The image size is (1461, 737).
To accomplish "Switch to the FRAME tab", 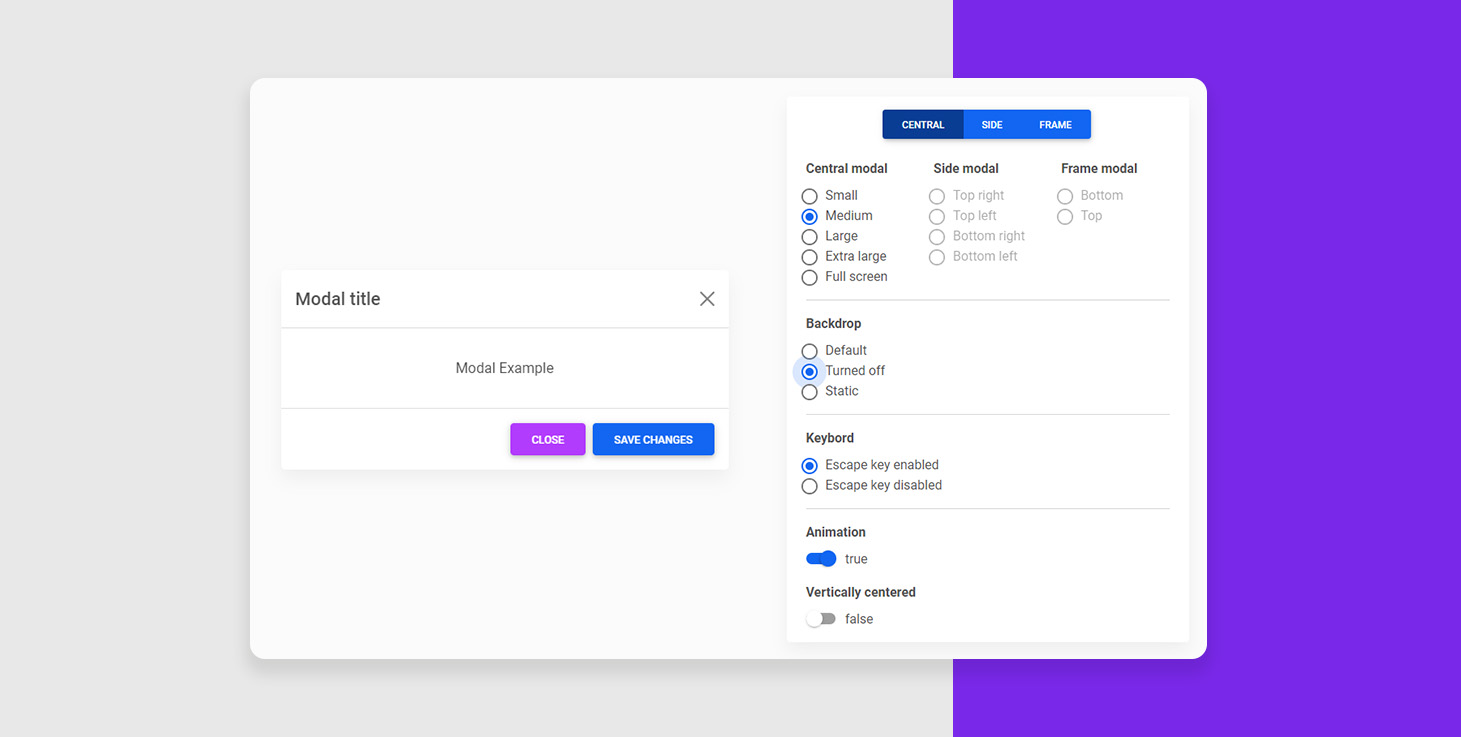I will coord(1055,125).
